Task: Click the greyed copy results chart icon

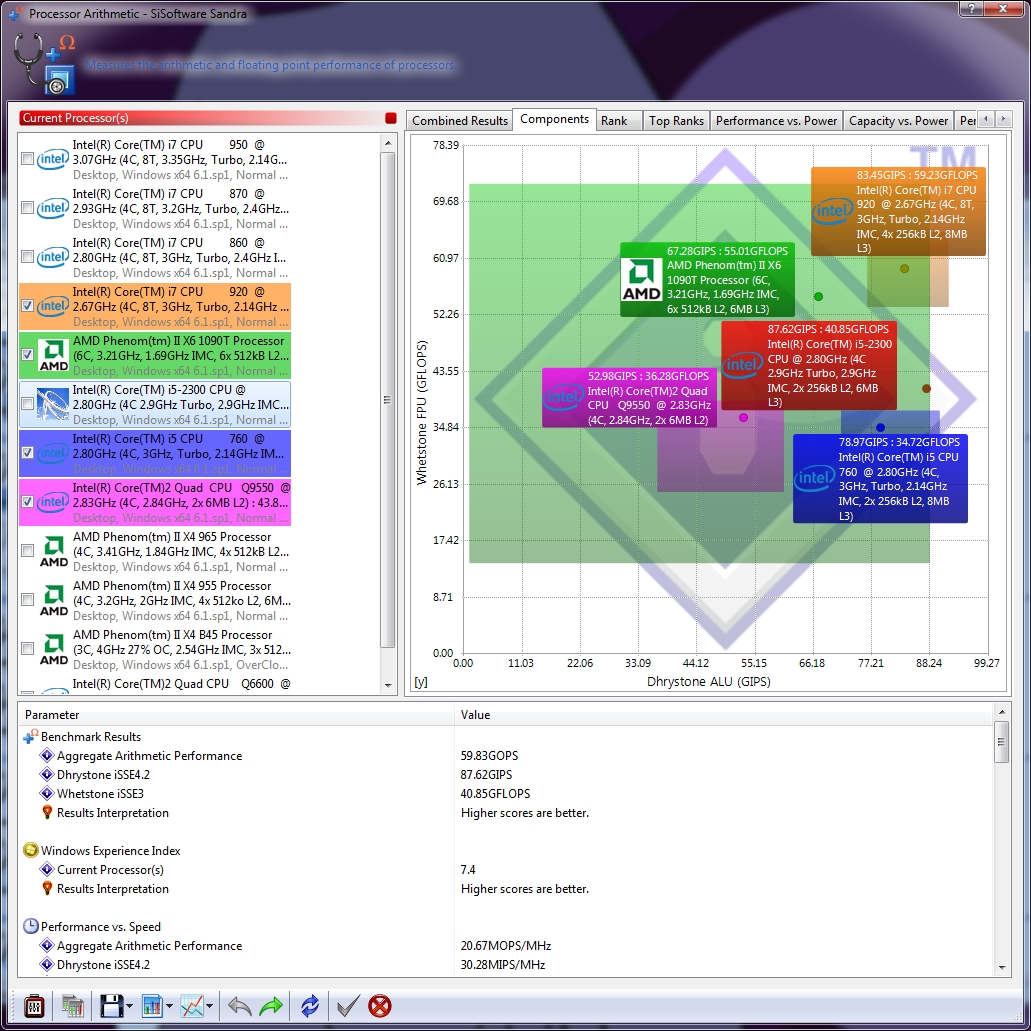Action: pyautogui.click(x=72, y=1005)
